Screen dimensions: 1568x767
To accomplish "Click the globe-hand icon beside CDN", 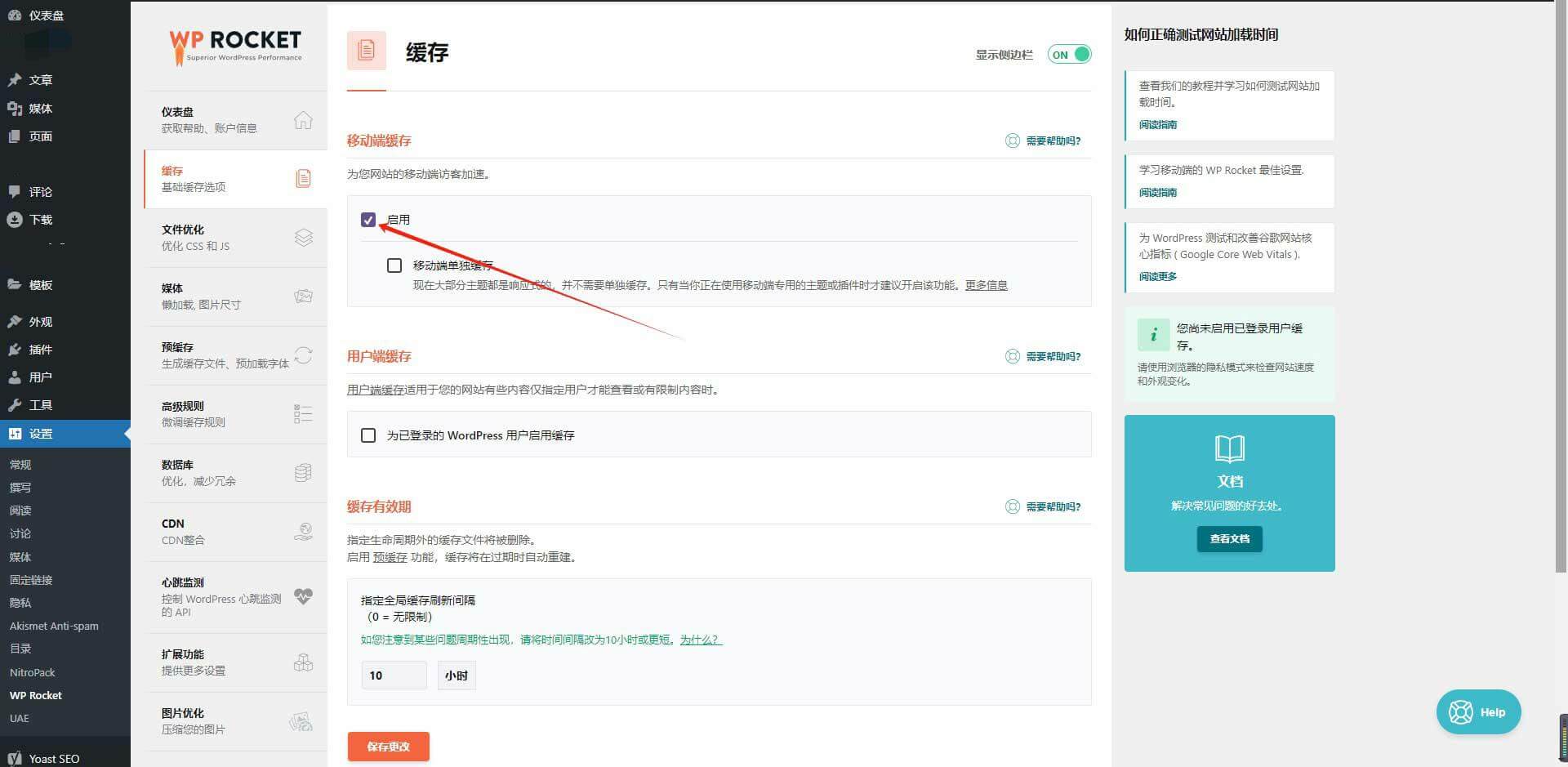I will [x=304, y=532].
